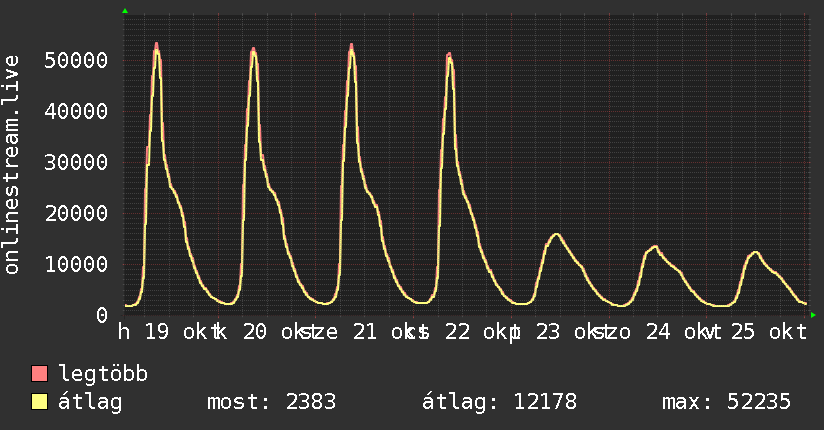Click the 10000 y-axis label
This screenshot has width=824, height=430.
pyautogui.click(x=76, y=264)
